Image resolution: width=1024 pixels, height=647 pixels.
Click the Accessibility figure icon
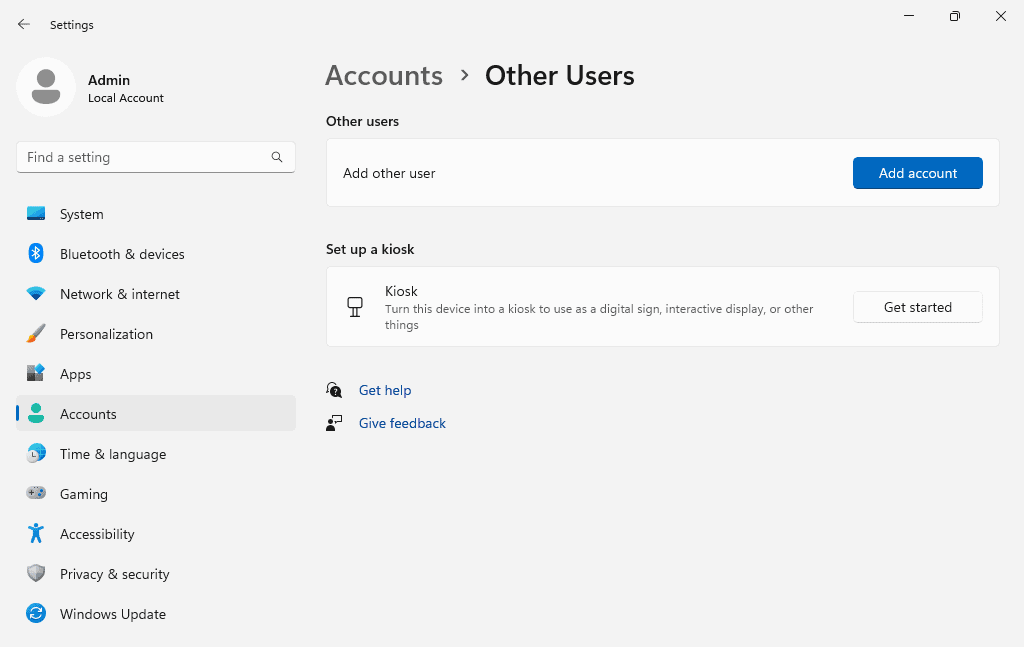point(36,533)
